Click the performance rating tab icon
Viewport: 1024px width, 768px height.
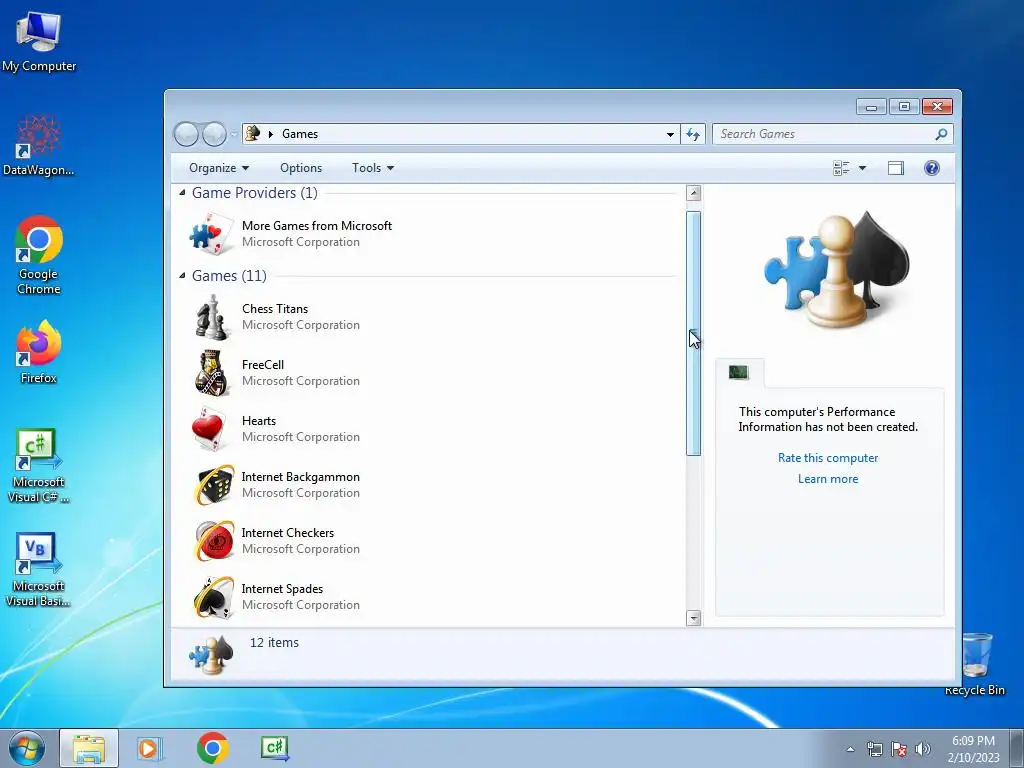[x=739, y=372]
